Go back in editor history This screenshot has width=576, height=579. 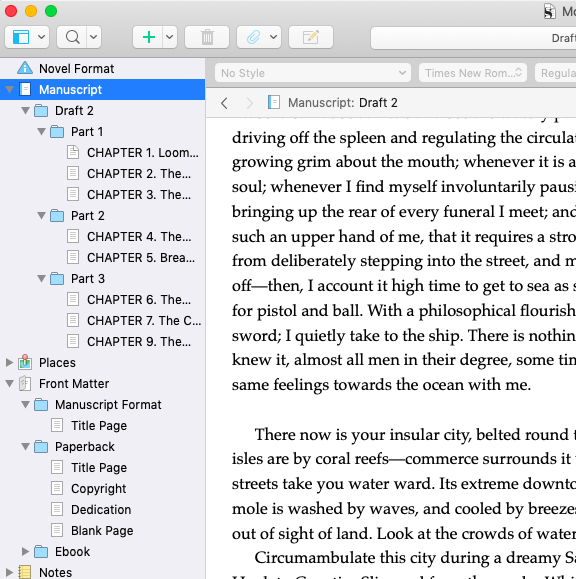[x=224, y=103]
